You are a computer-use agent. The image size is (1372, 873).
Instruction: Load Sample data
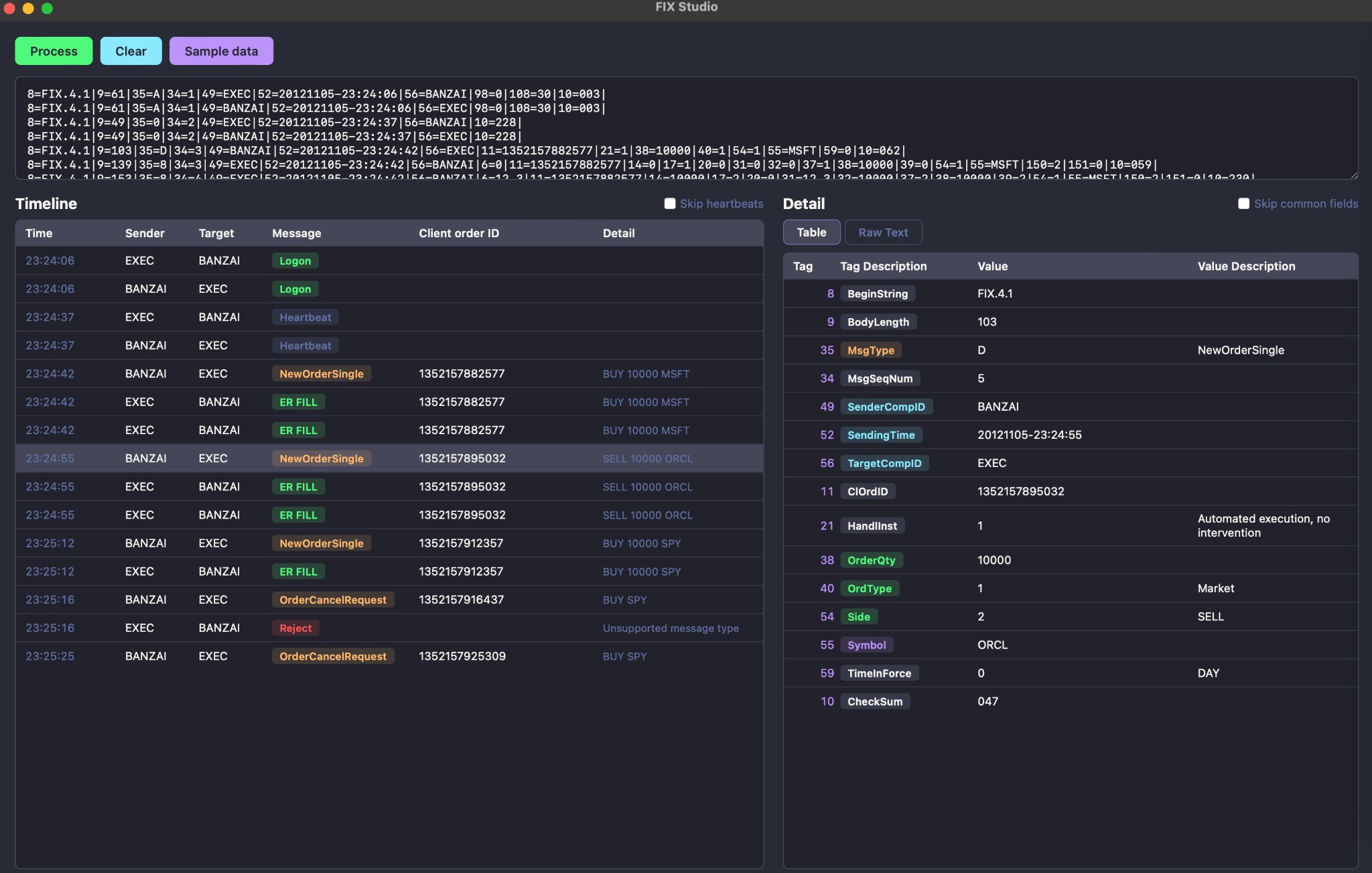click(221, 50)
